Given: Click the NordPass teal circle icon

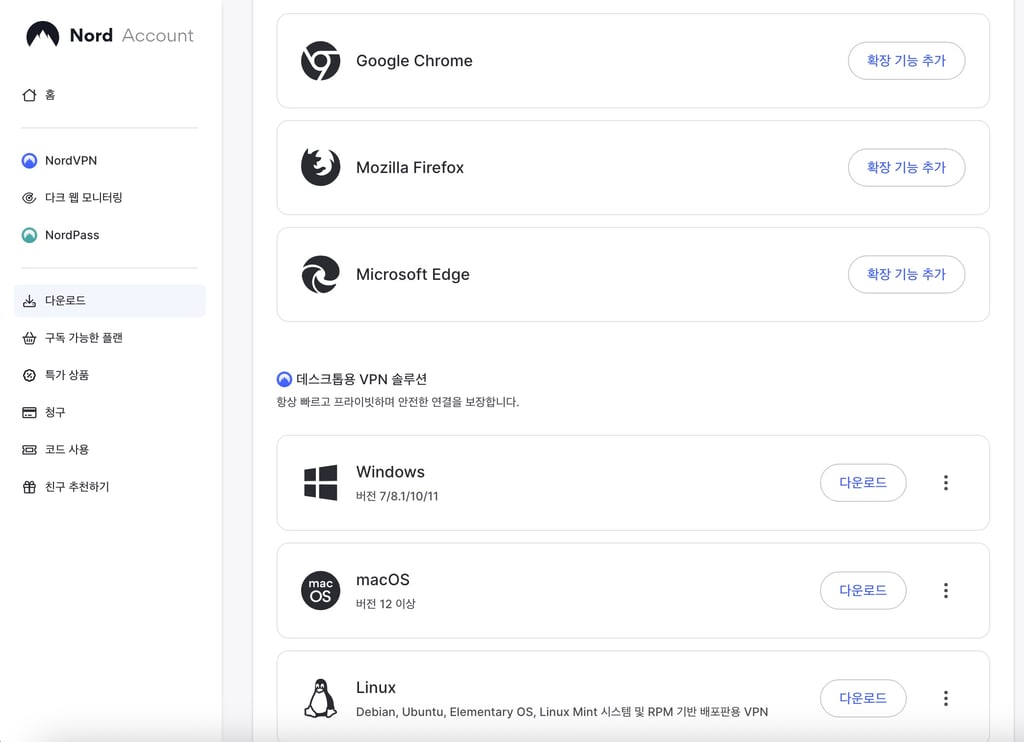Looking at the screenshot, I should pyautogui.click(x=29, y=235).
